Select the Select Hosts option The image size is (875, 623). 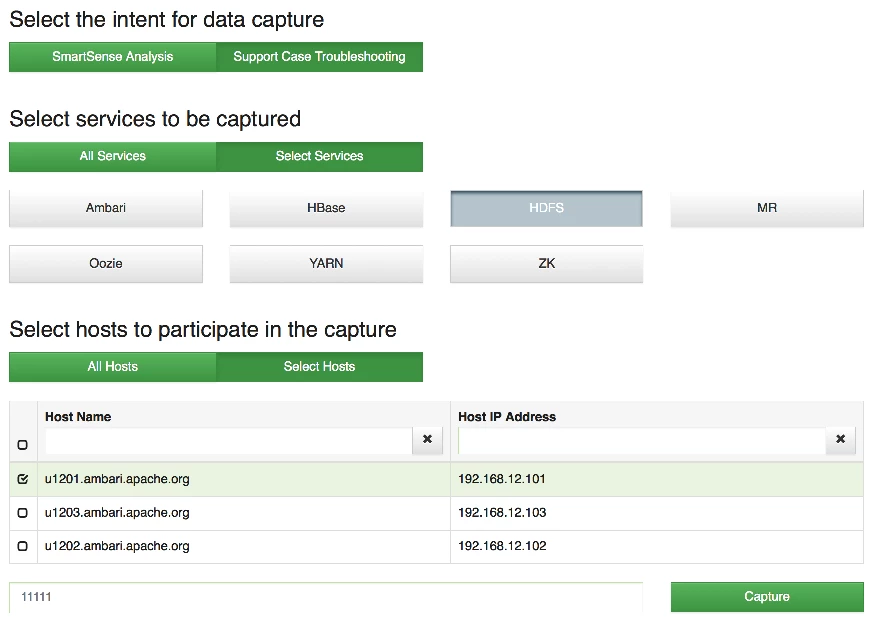pyautogui.click(x=319, y=367)
